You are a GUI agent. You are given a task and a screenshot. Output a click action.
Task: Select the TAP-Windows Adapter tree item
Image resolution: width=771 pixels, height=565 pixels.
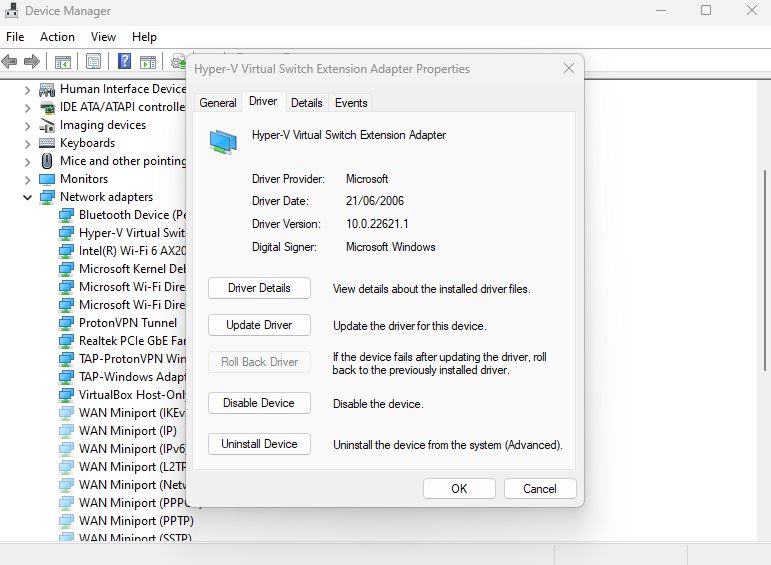tap(132, 377)
